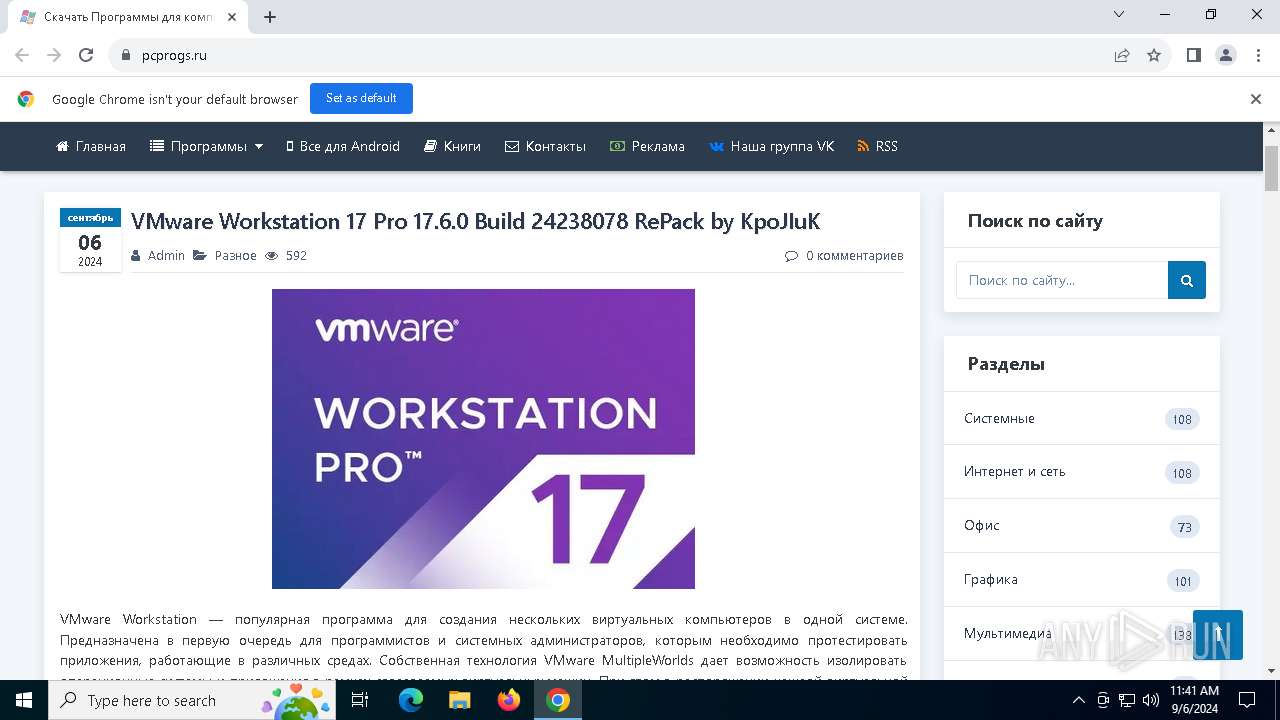Screen dimensions: 1280x720
Task: Open the Главная home menu item
Action: [x=91, y=146]
